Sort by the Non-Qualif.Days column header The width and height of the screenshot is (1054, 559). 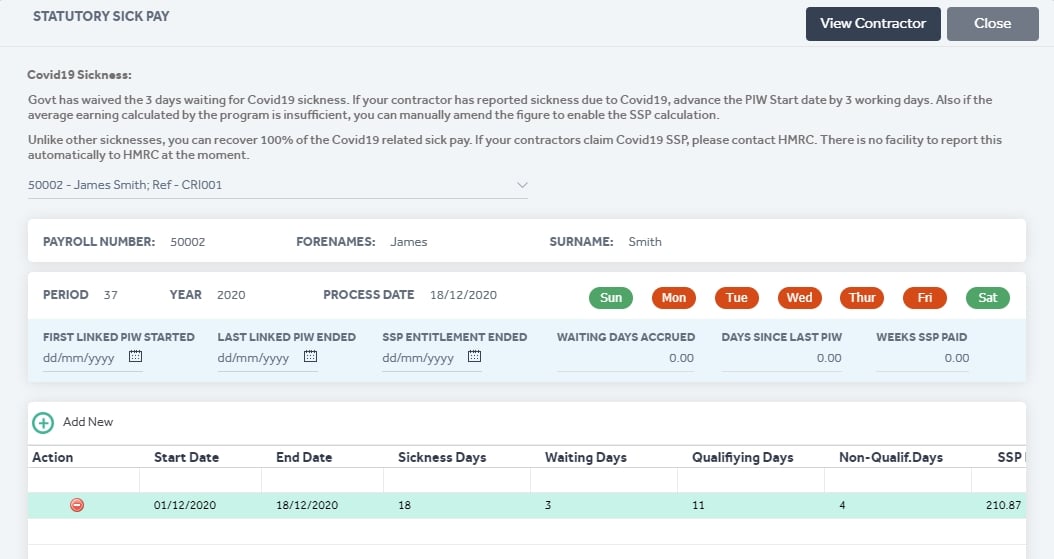click(891, 458)
